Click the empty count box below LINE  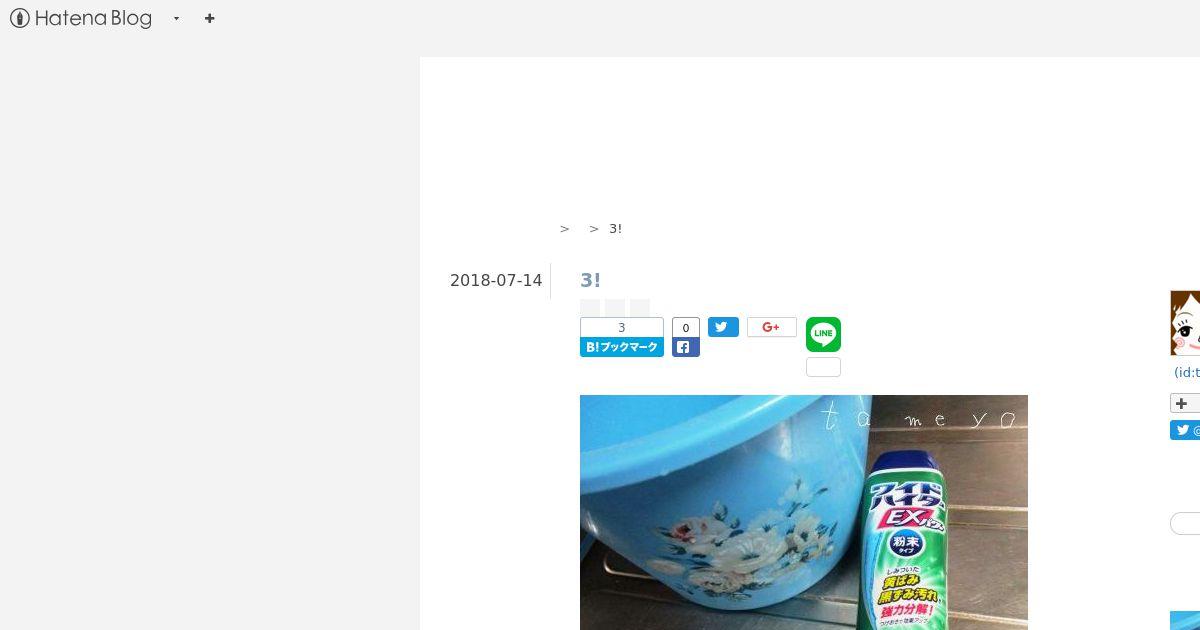(x=823, y=367)
